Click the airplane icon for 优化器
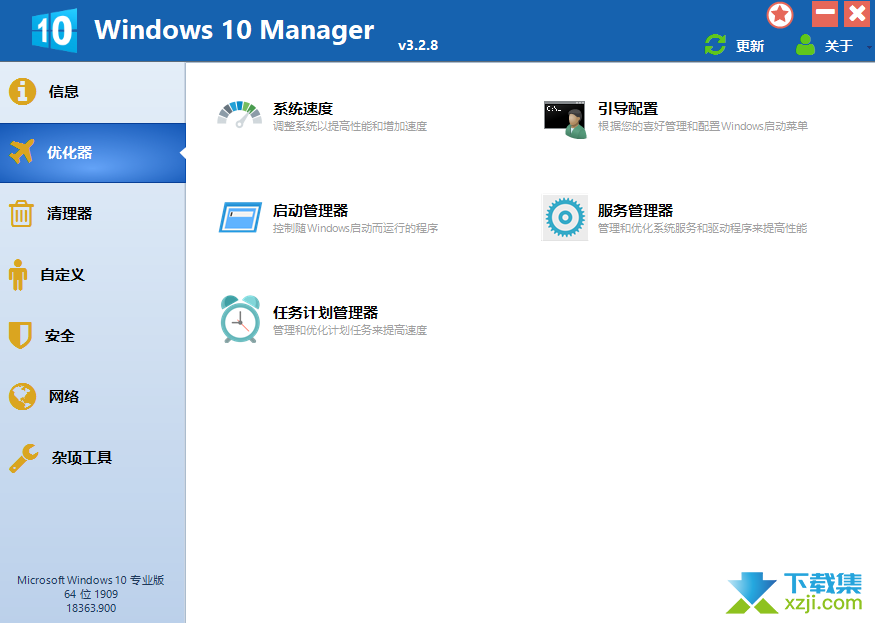The height and width of the screenshot is (623, 875). (x=22, y=152)
